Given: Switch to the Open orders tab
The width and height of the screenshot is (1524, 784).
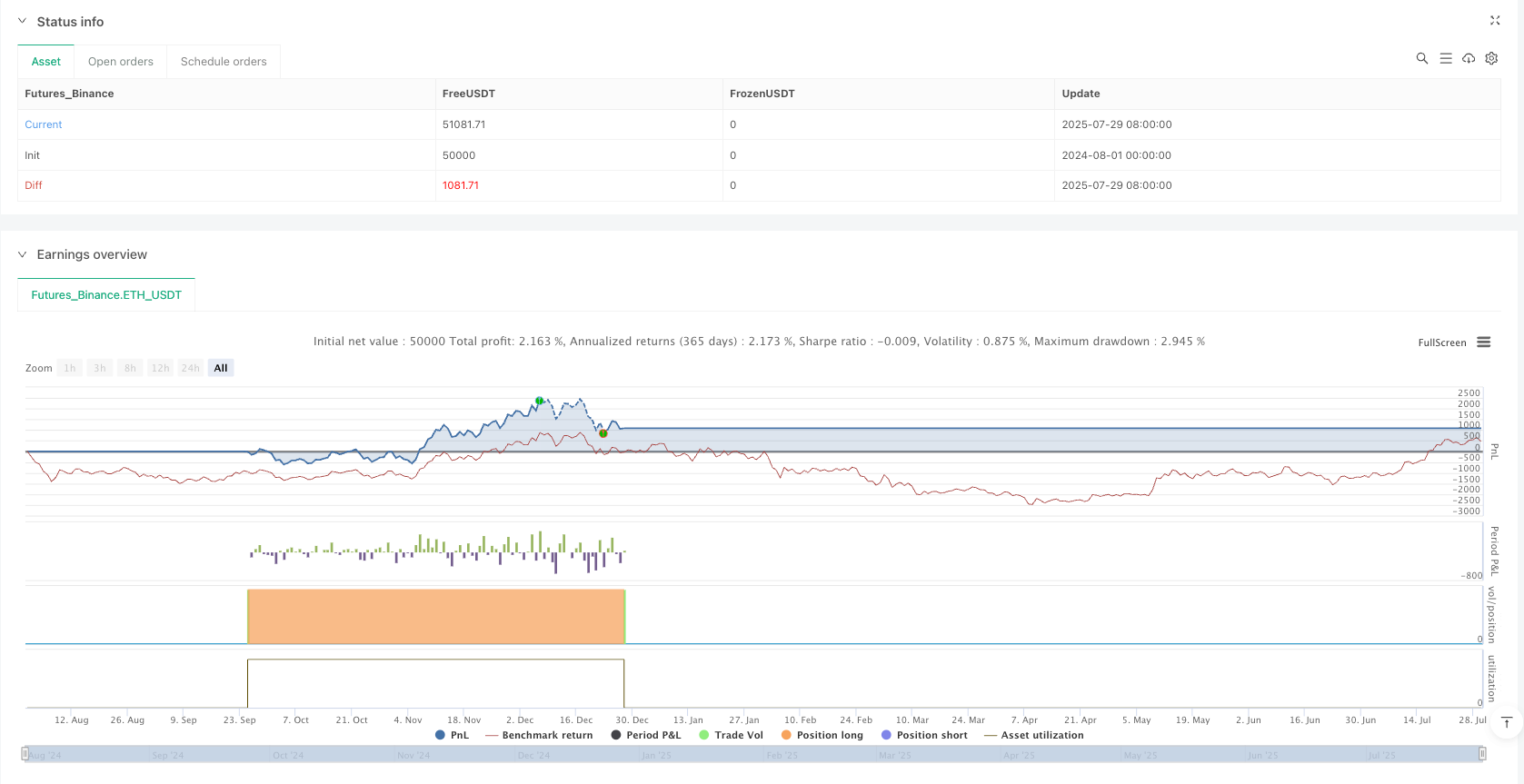Looking at the screenshot, I should [121, 62].
